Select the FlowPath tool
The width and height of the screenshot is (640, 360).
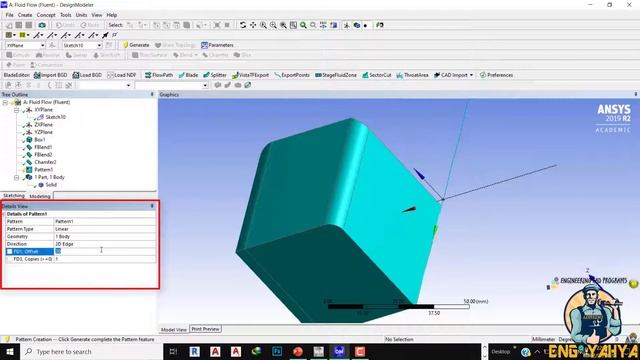pos(159,75)
